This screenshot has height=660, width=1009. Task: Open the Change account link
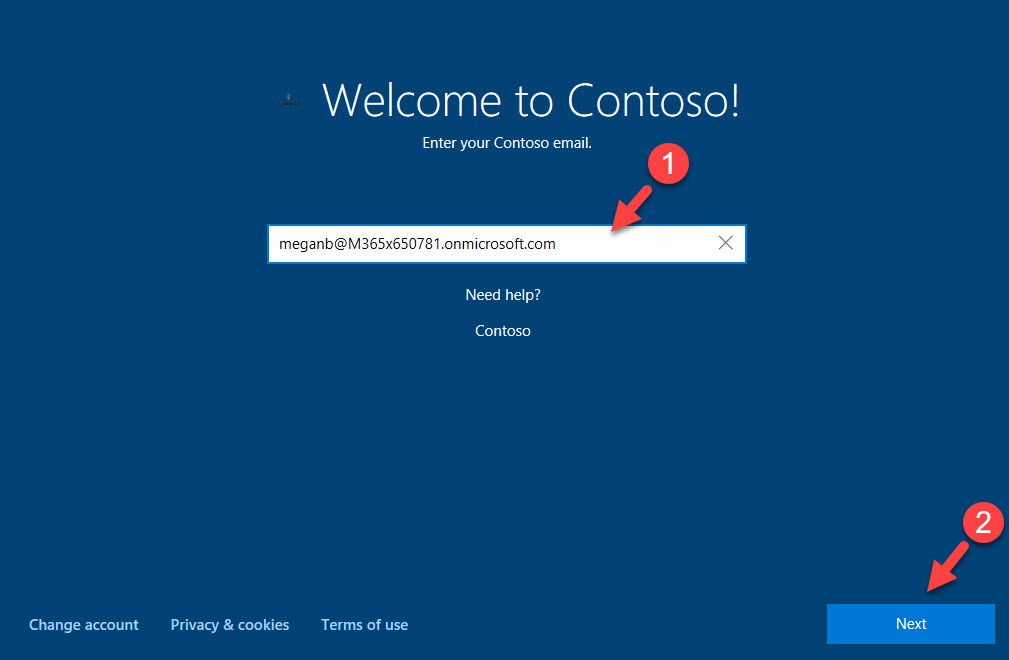click(84, 625)
